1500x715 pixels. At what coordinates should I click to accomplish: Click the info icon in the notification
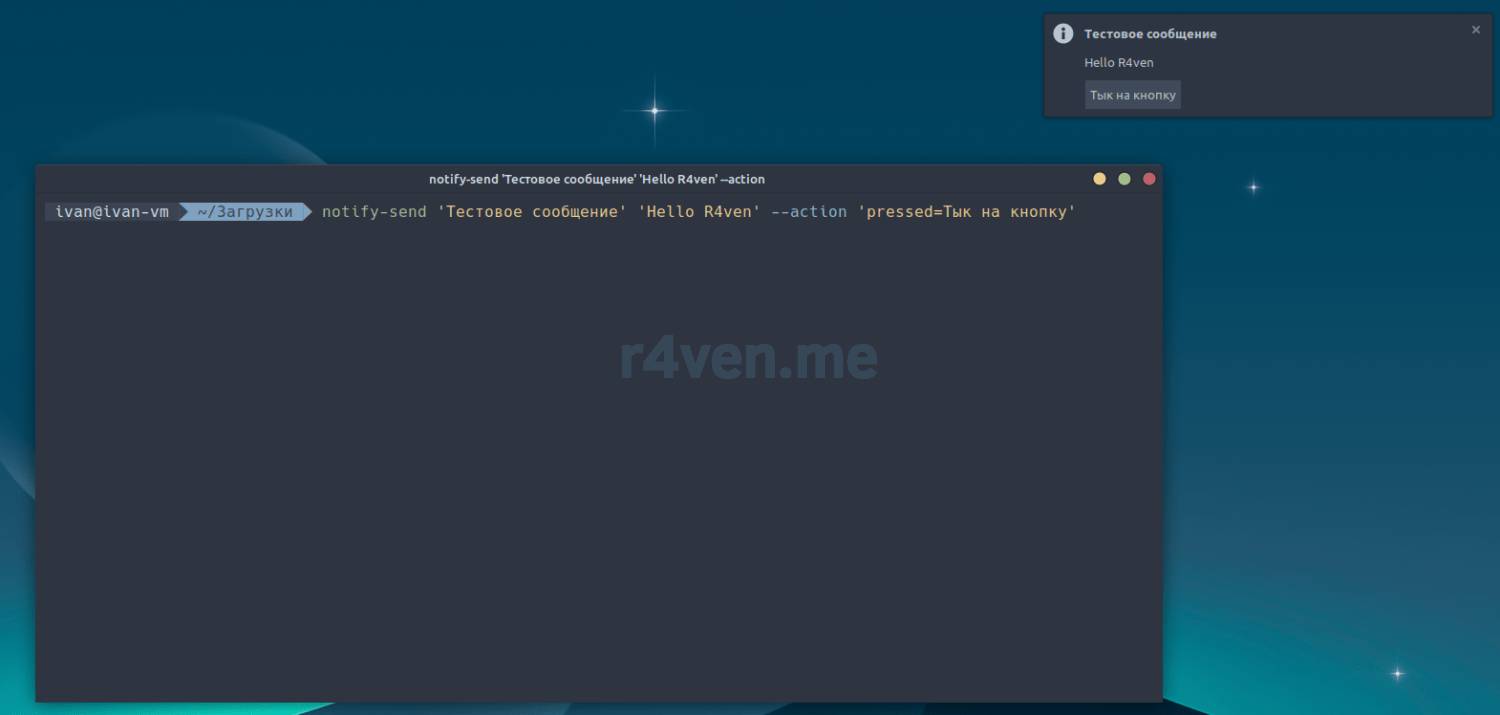point(1063,34)
